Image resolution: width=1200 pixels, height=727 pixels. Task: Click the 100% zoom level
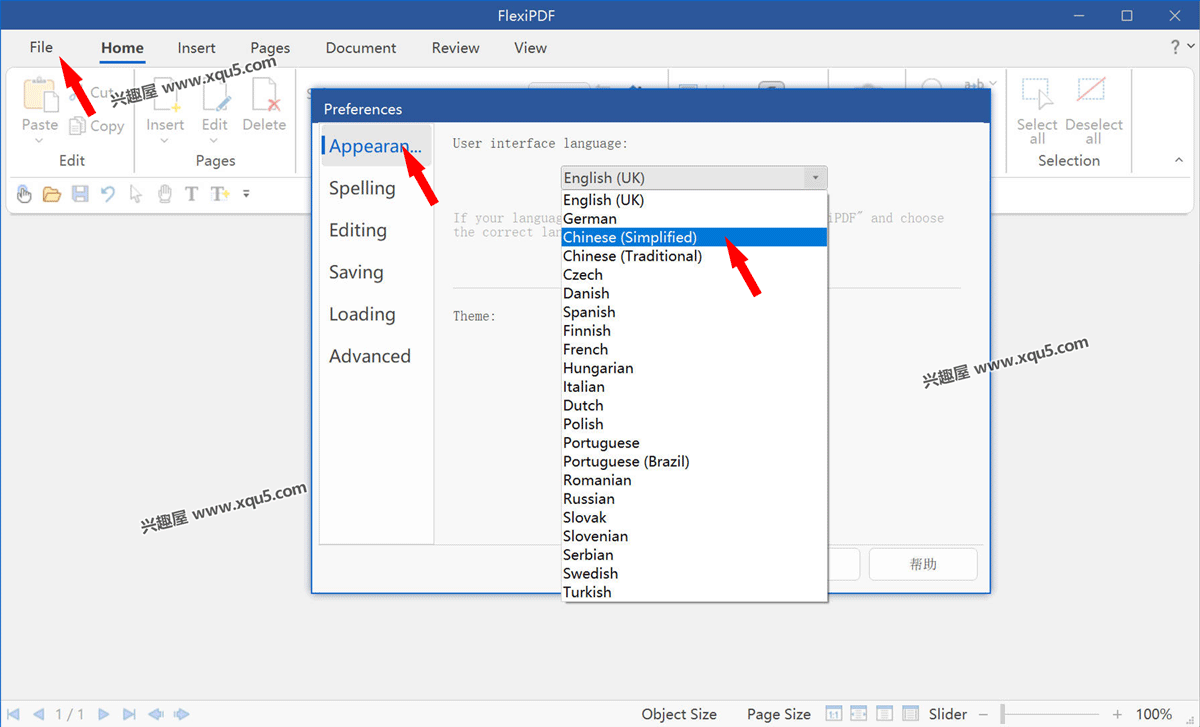point(1154,714)
